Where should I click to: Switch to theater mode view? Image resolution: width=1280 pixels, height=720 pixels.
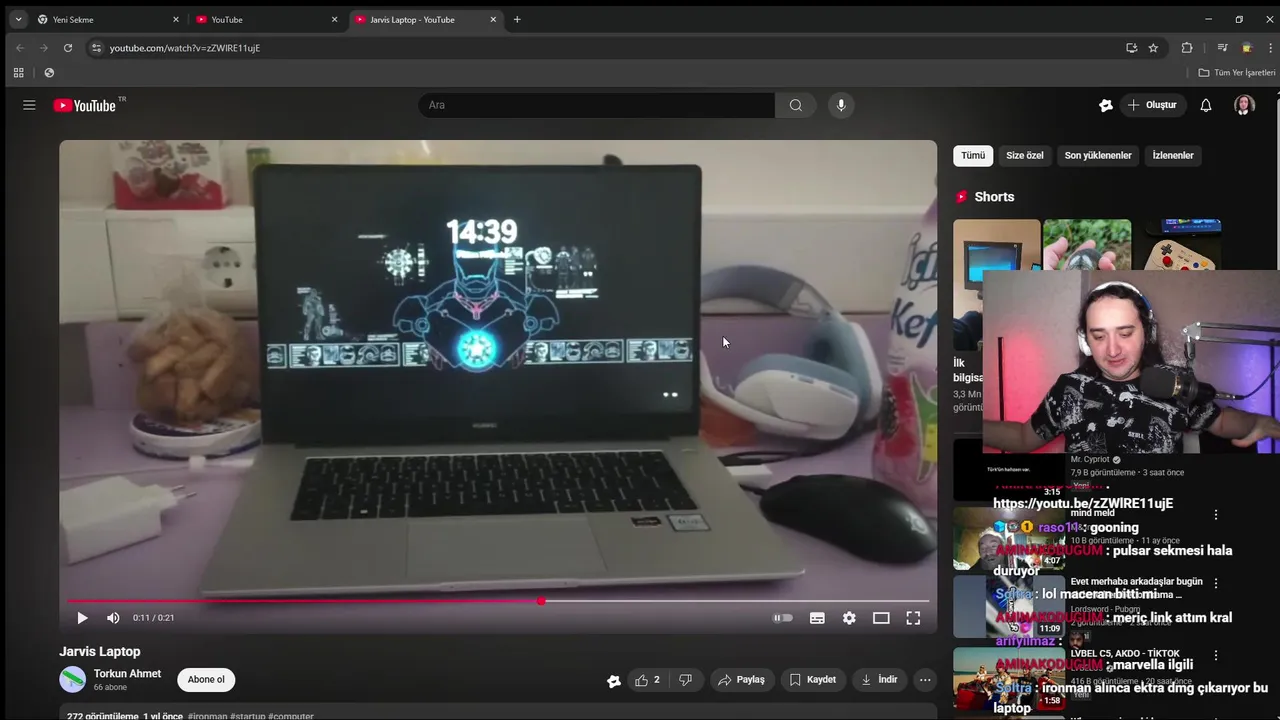[x=881, y=618]
